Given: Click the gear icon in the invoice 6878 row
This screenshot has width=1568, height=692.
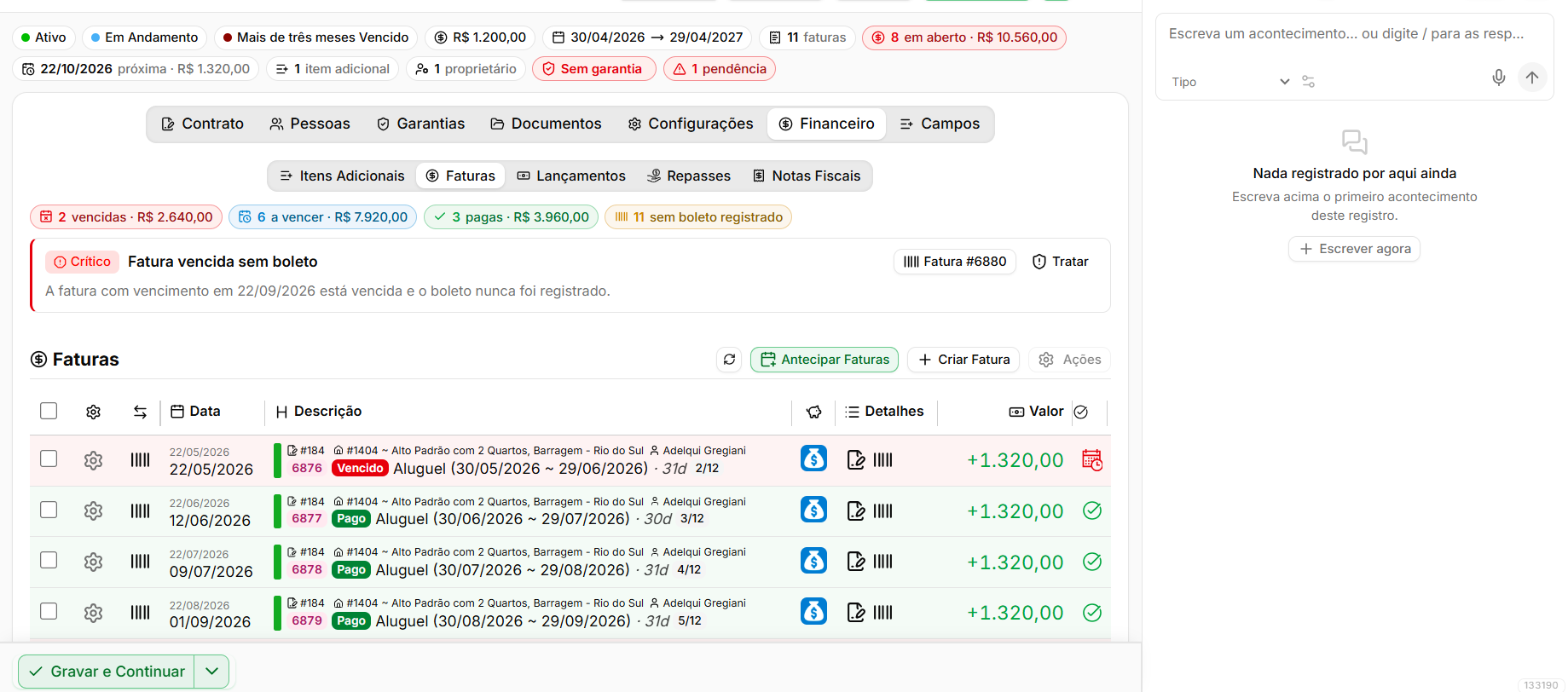Looking at the screenshot, I should (x=94, y=562).
